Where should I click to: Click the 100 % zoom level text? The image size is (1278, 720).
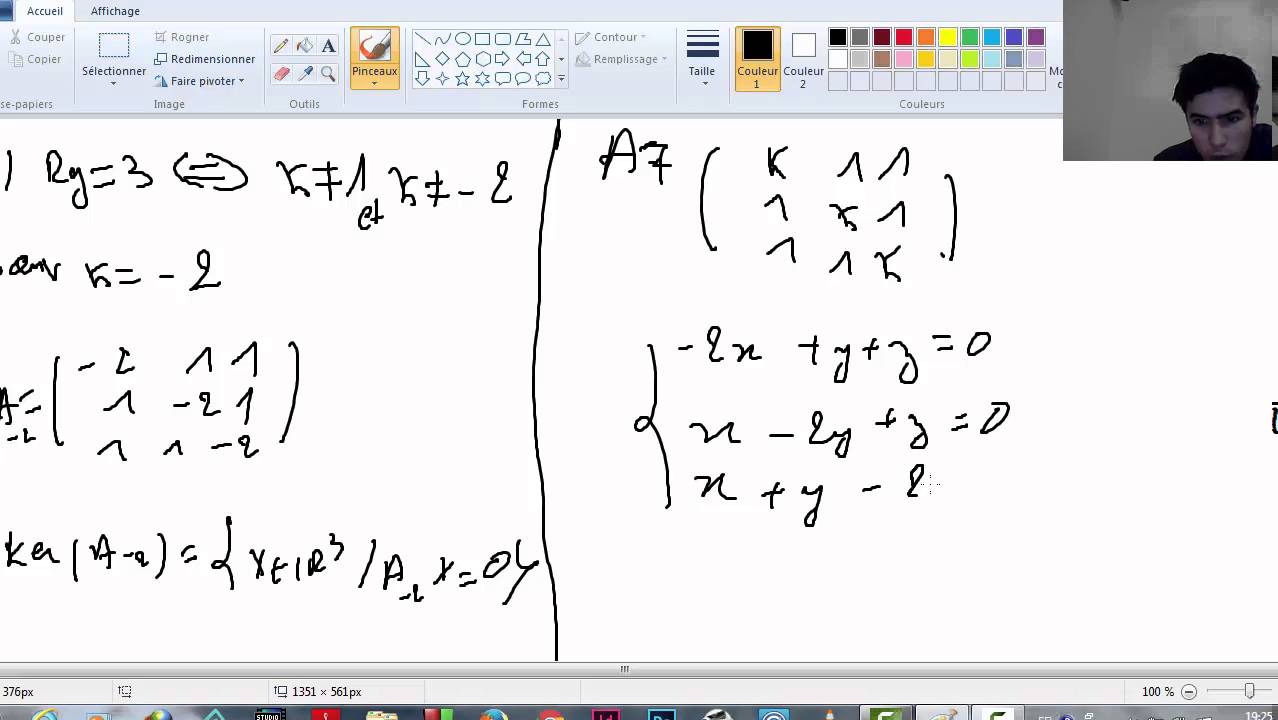[1157, 692]
